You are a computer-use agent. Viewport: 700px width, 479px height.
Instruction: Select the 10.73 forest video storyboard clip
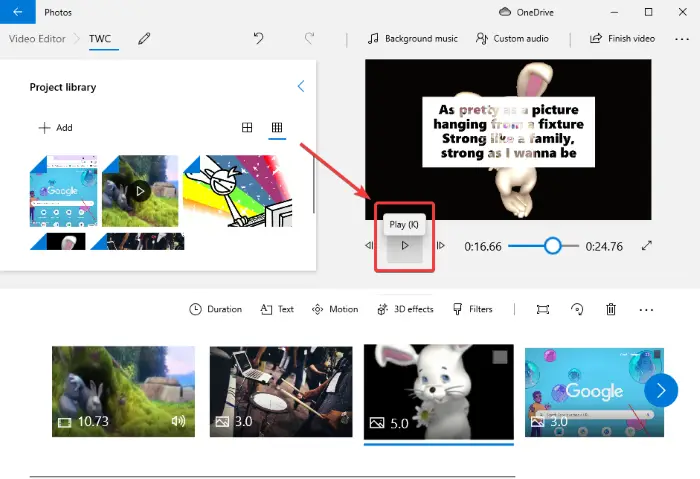pos(124,392)
